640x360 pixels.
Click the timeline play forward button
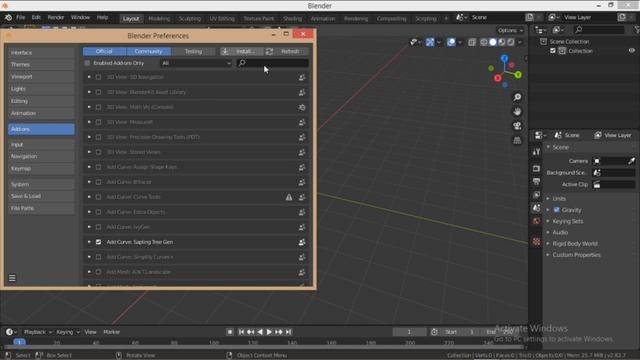(269, 332)
